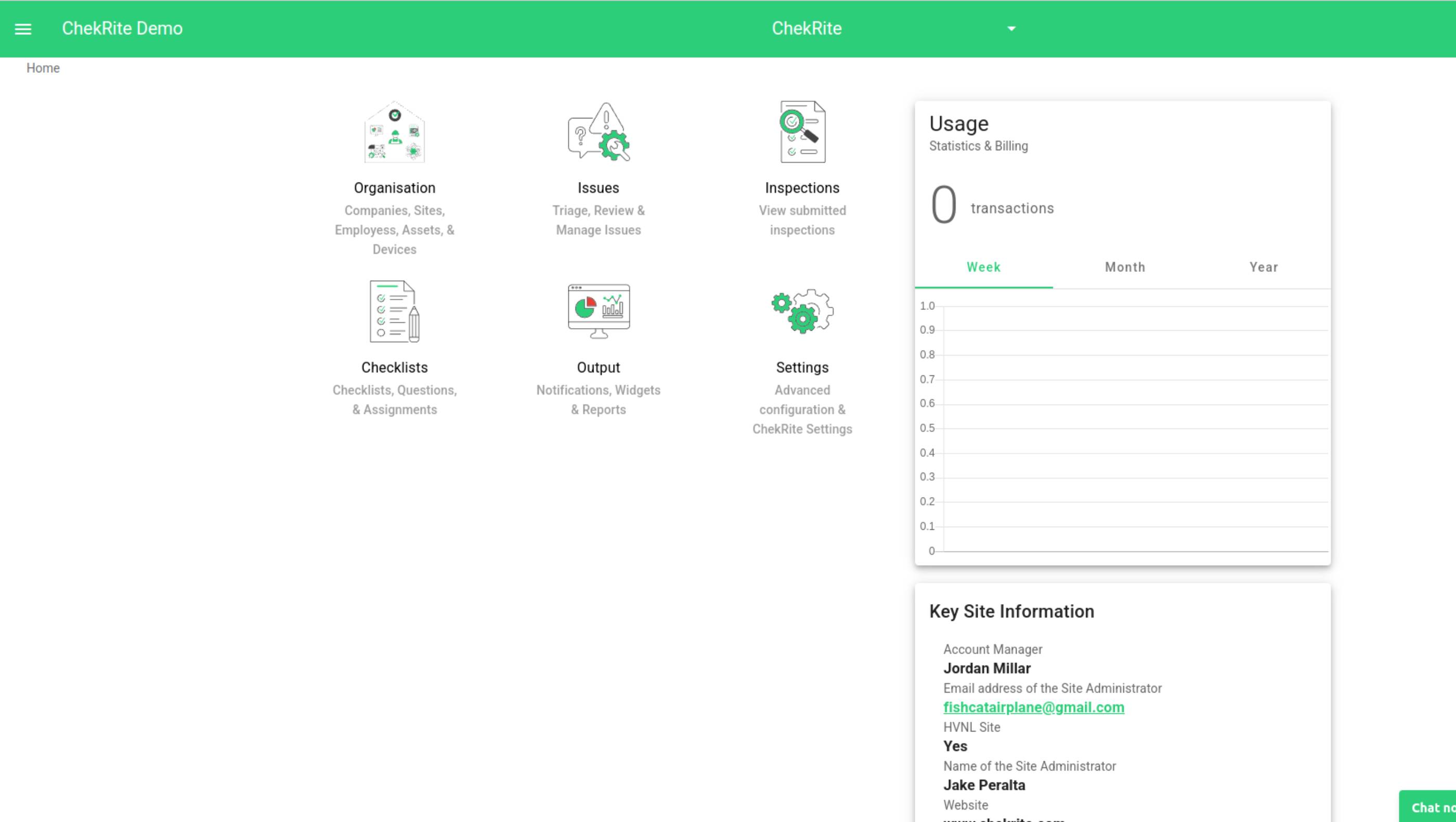Screen dimensions: 1456x822
Task: Open the Organisation section title
Action: (x=395, y=188)
